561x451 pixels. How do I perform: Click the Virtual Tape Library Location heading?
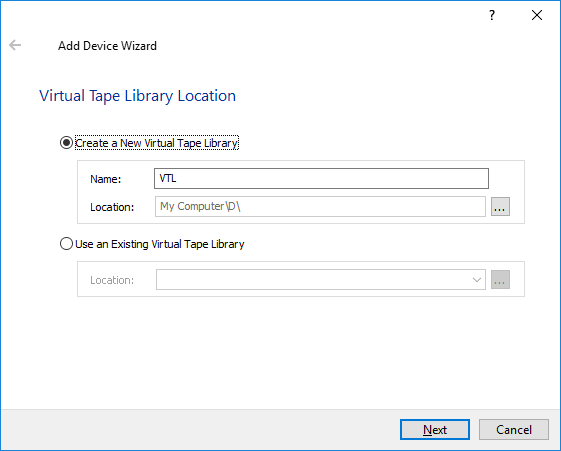tap(137, 96)
